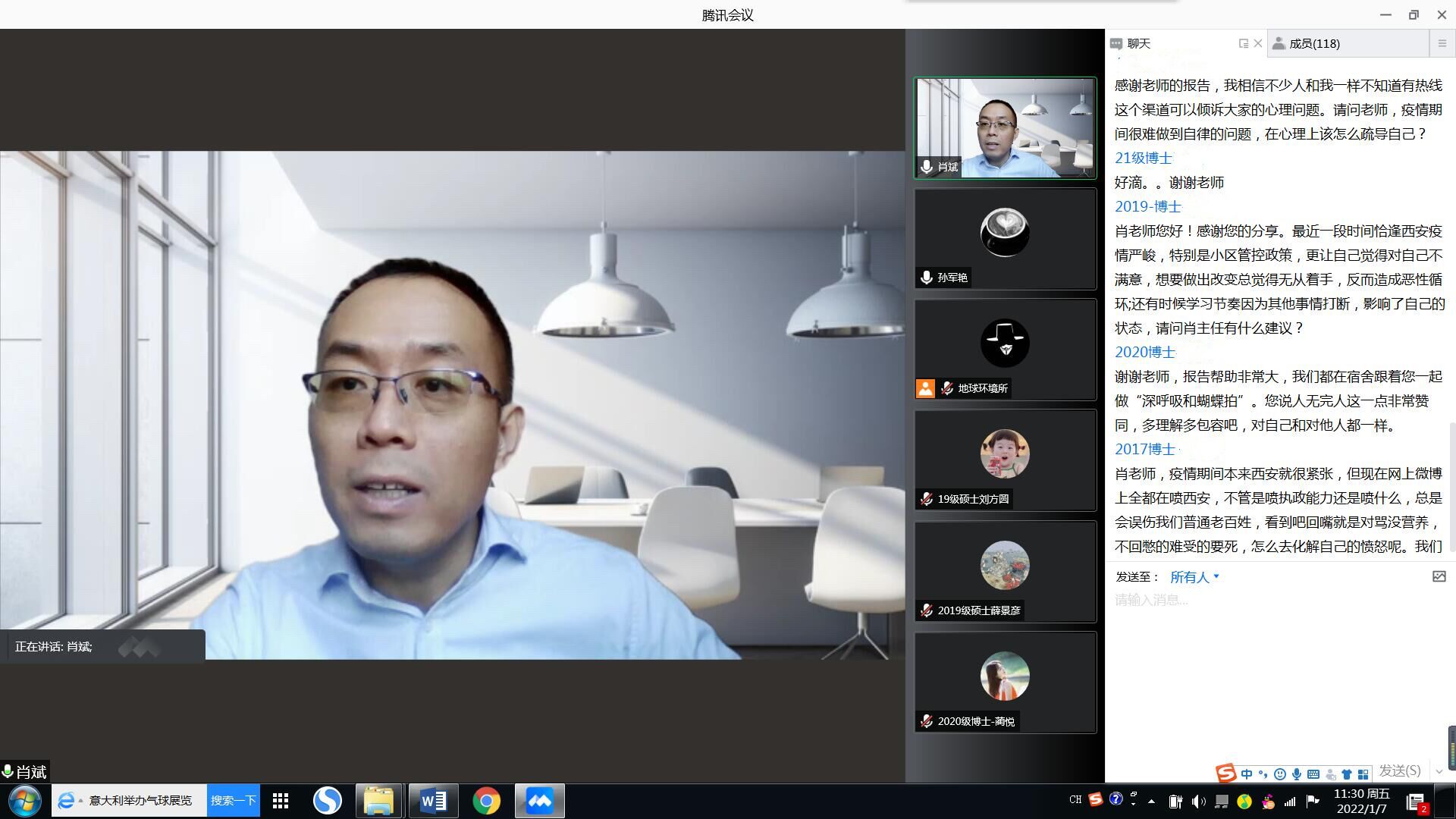
Task: Click 搜索一下 search button in taskbar
Action: (x=233, y=801)
